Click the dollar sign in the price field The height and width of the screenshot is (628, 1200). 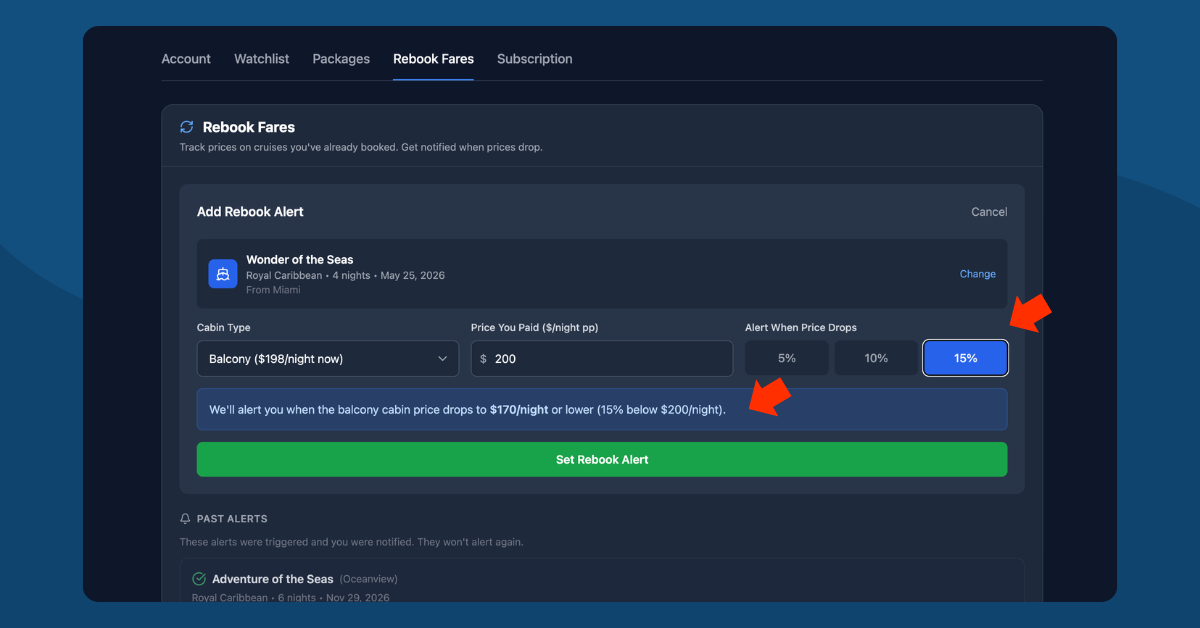pyautogui.click(x=484, y=357)
